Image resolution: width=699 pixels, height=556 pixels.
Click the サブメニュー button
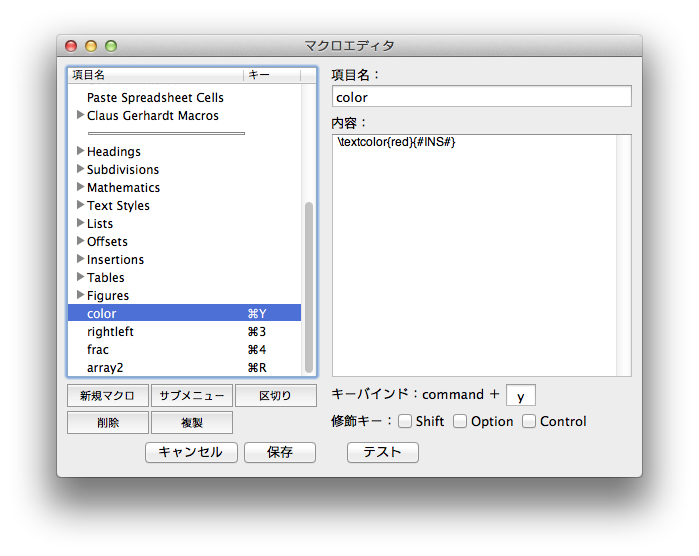point(192,395)
